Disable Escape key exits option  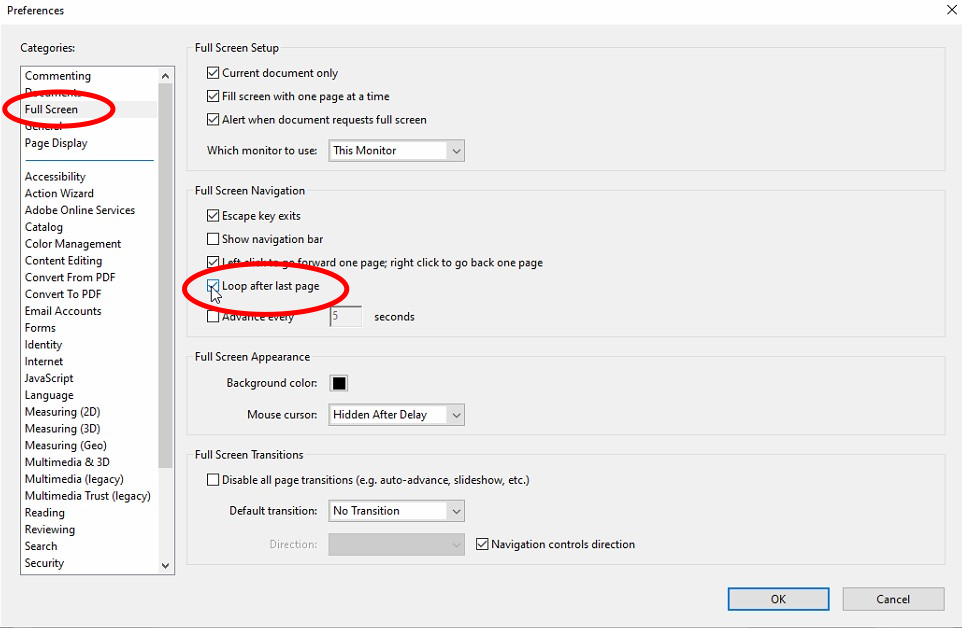[x=213, y=216]
